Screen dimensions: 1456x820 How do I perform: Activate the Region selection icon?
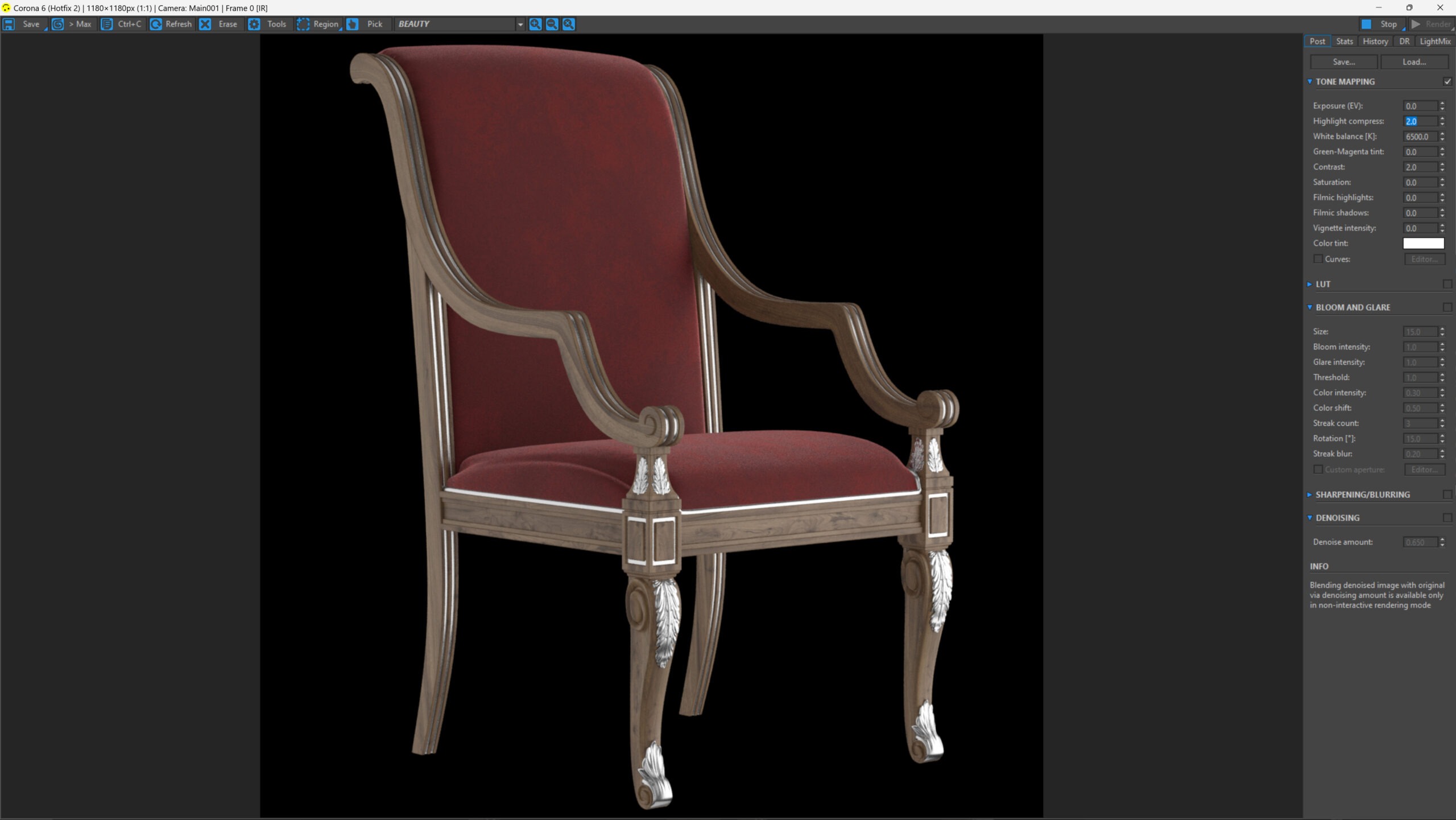pos(303,24)
